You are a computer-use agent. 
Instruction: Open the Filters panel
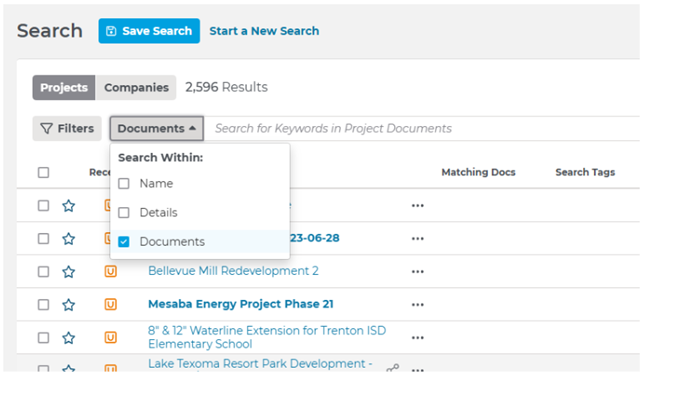click(x=67, y=129)
